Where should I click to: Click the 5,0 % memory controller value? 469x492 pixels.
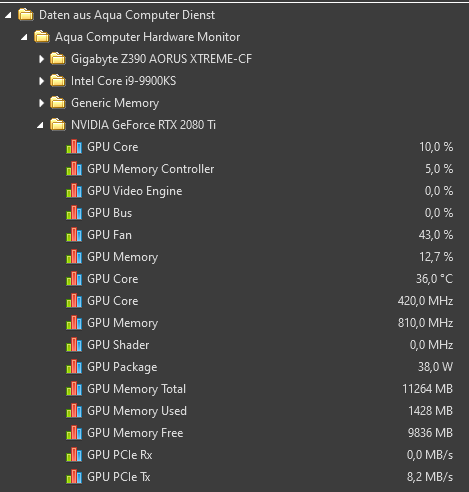[439, 169]
